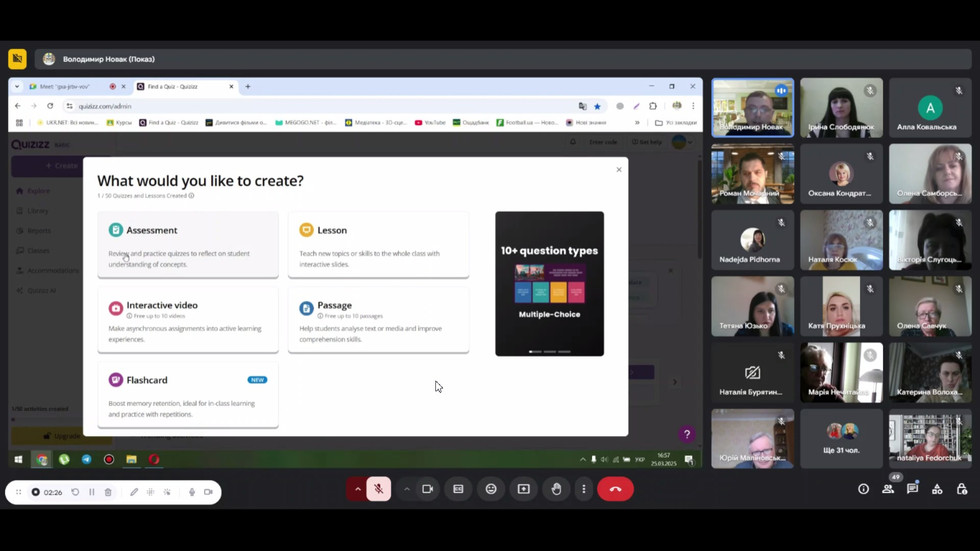Click Opera icon in shared taskbar
Image resolution: width=980 pixels, height=551 pixels.
[154, 459]
